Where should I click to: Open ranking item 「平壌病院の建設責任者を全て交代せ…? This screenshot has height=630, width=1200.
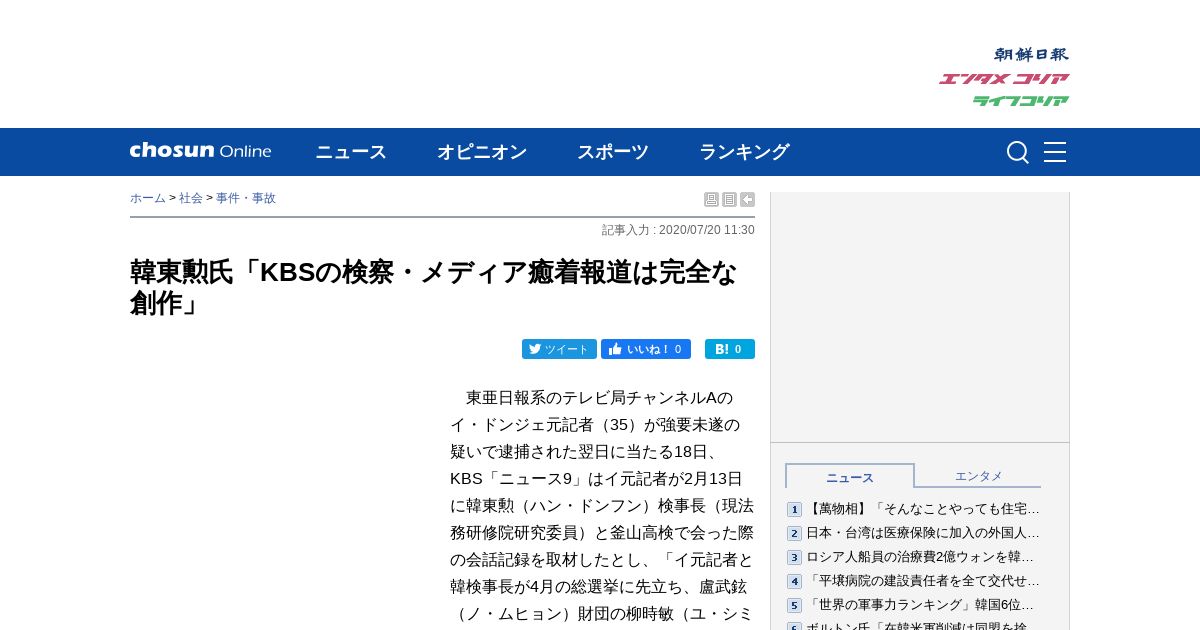coord(923,581)
